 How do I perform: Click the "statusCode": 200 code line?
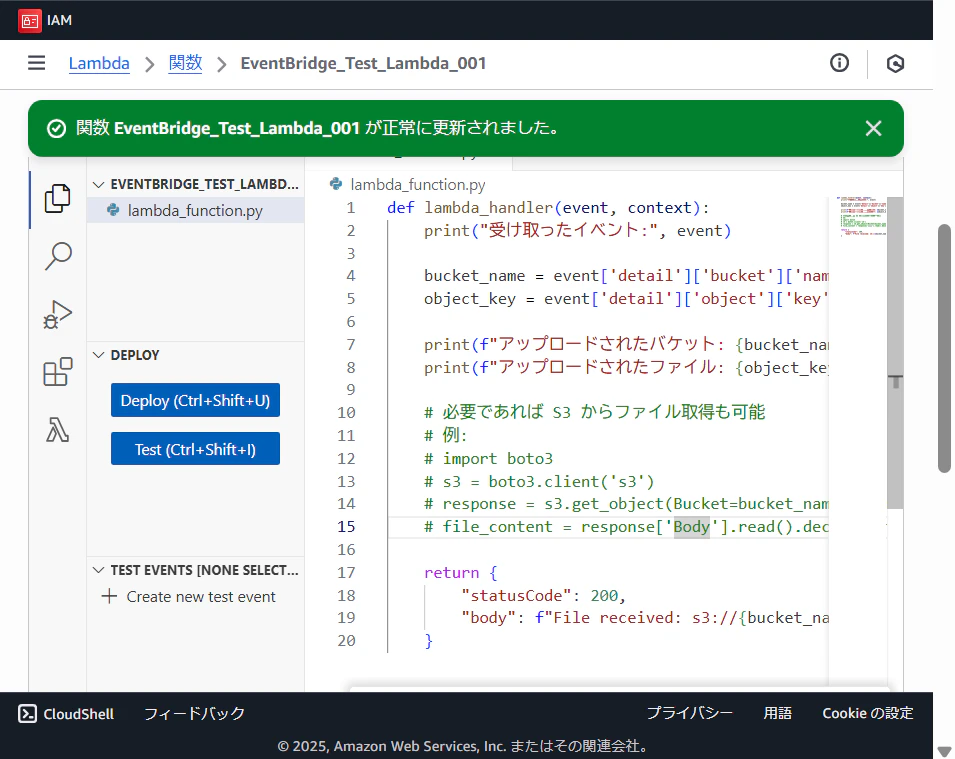(x=543, y=595)
